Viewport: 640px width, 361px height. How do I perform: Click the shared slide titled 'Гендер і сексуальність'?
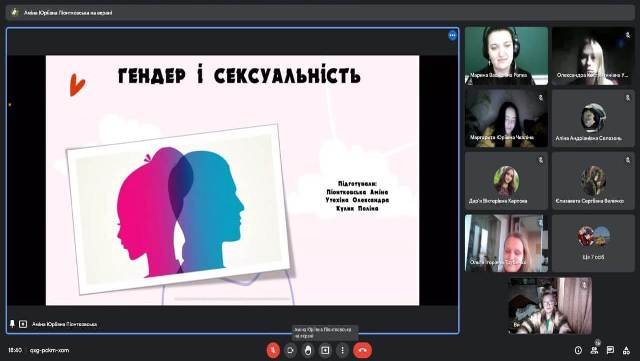tap(232, 180)
